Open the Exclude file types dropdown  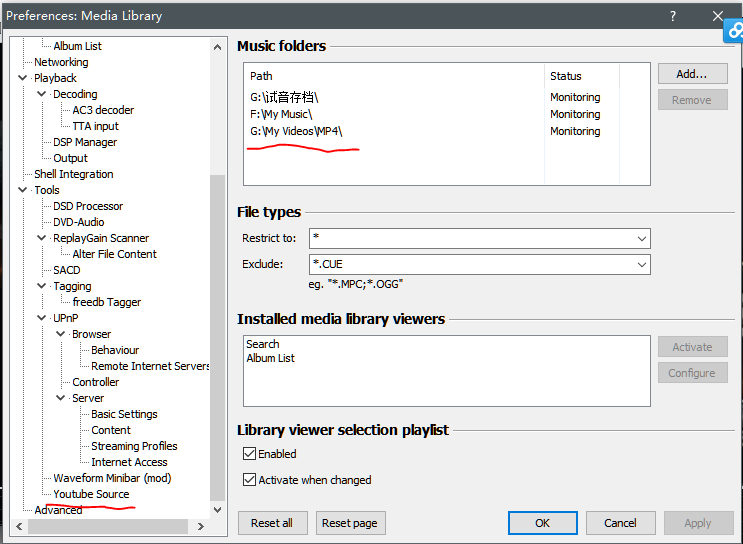[x=641, y=265]
